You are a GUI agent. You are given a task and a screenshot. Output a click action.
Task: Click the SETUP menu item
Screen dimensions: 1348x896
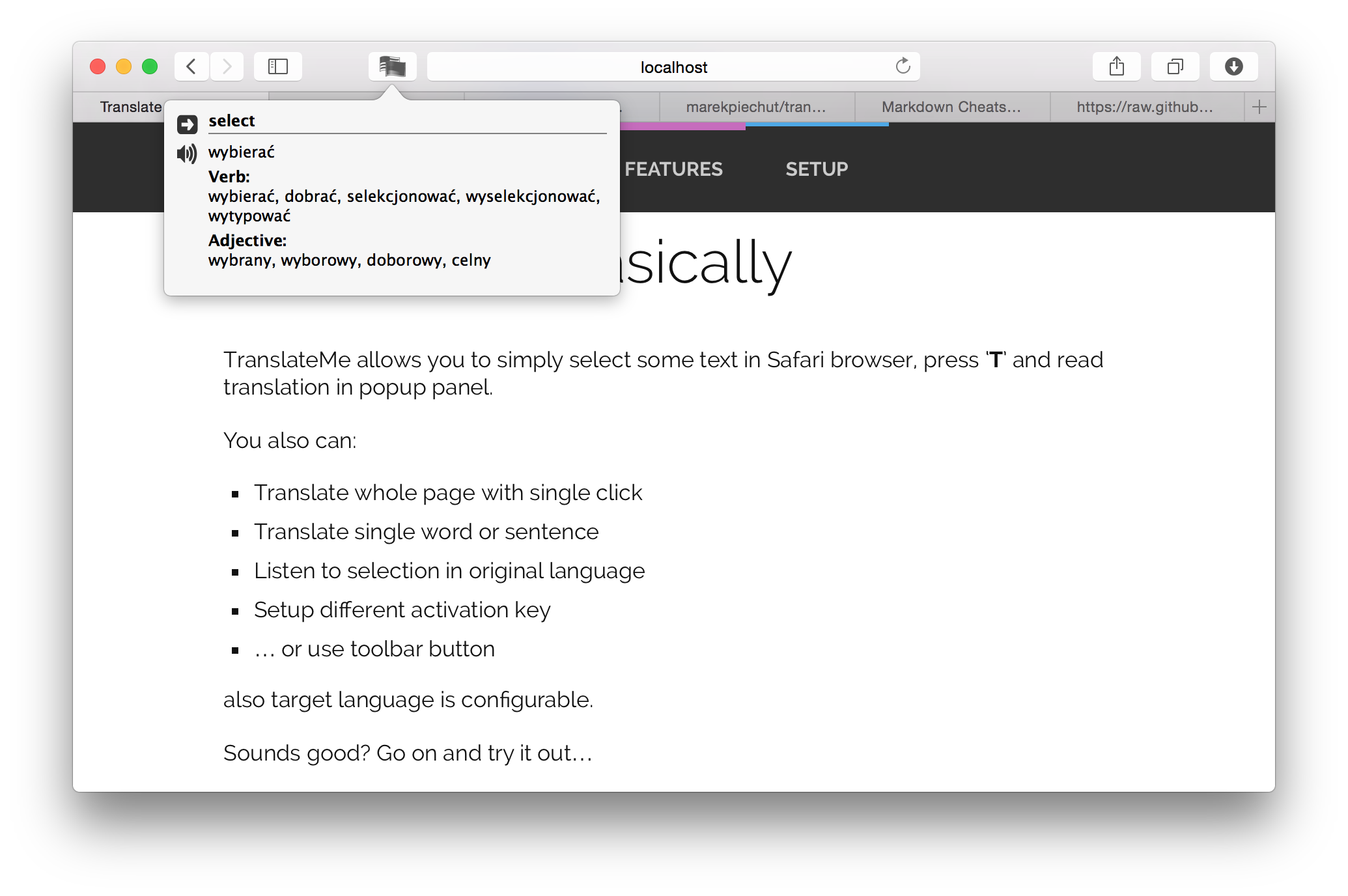[817, 168]
